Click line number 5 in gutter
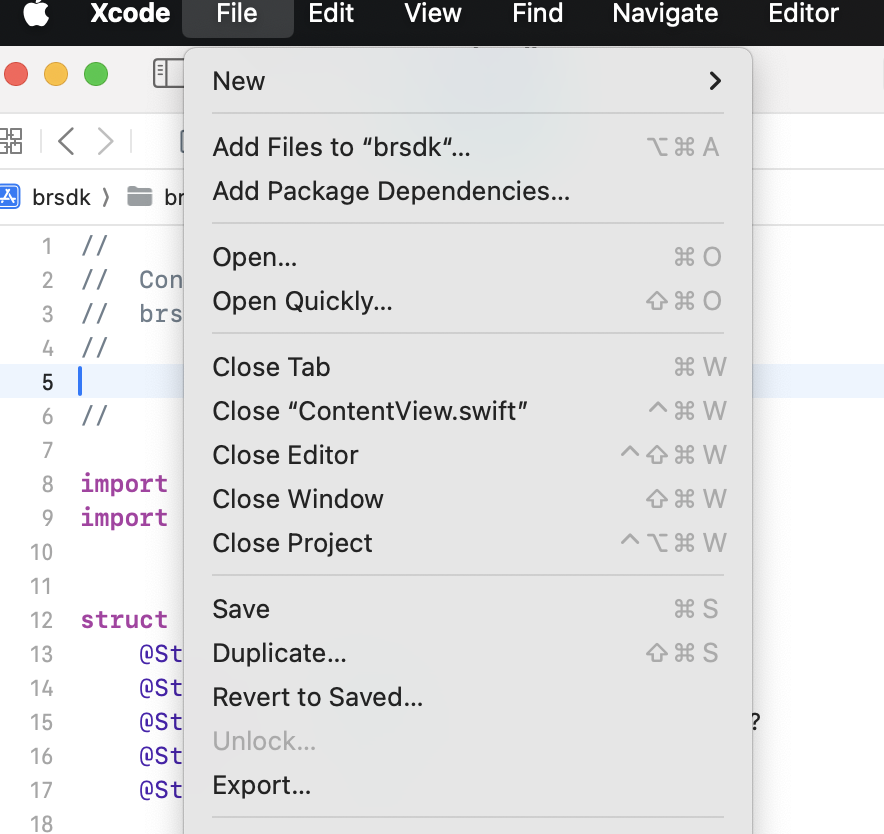Image resolution: width=884 pixels, height=834 pixels. point(47,382)
